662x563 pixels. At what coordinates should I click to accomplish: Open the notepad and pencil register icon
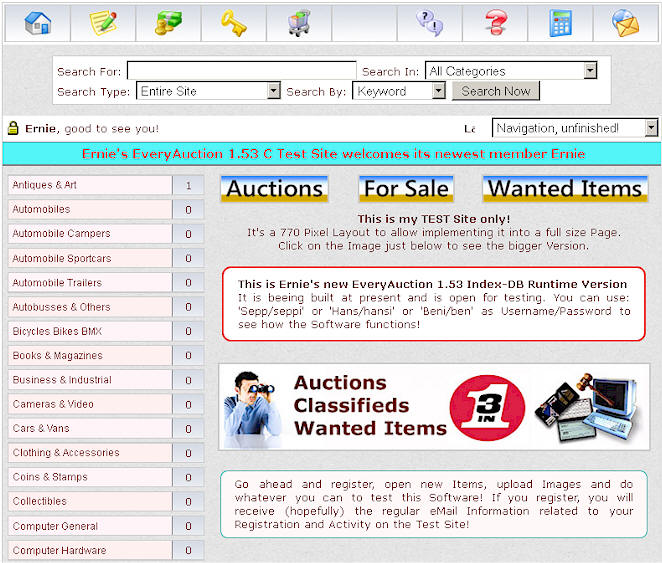point(103,23)
